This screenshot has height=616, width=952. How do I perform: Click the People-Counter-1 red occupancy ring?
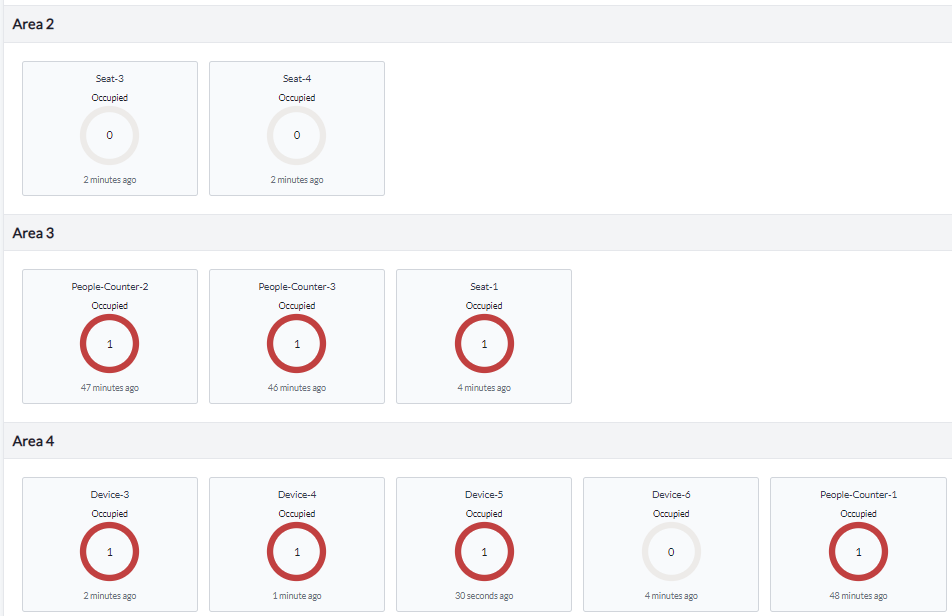coord(858,552)
